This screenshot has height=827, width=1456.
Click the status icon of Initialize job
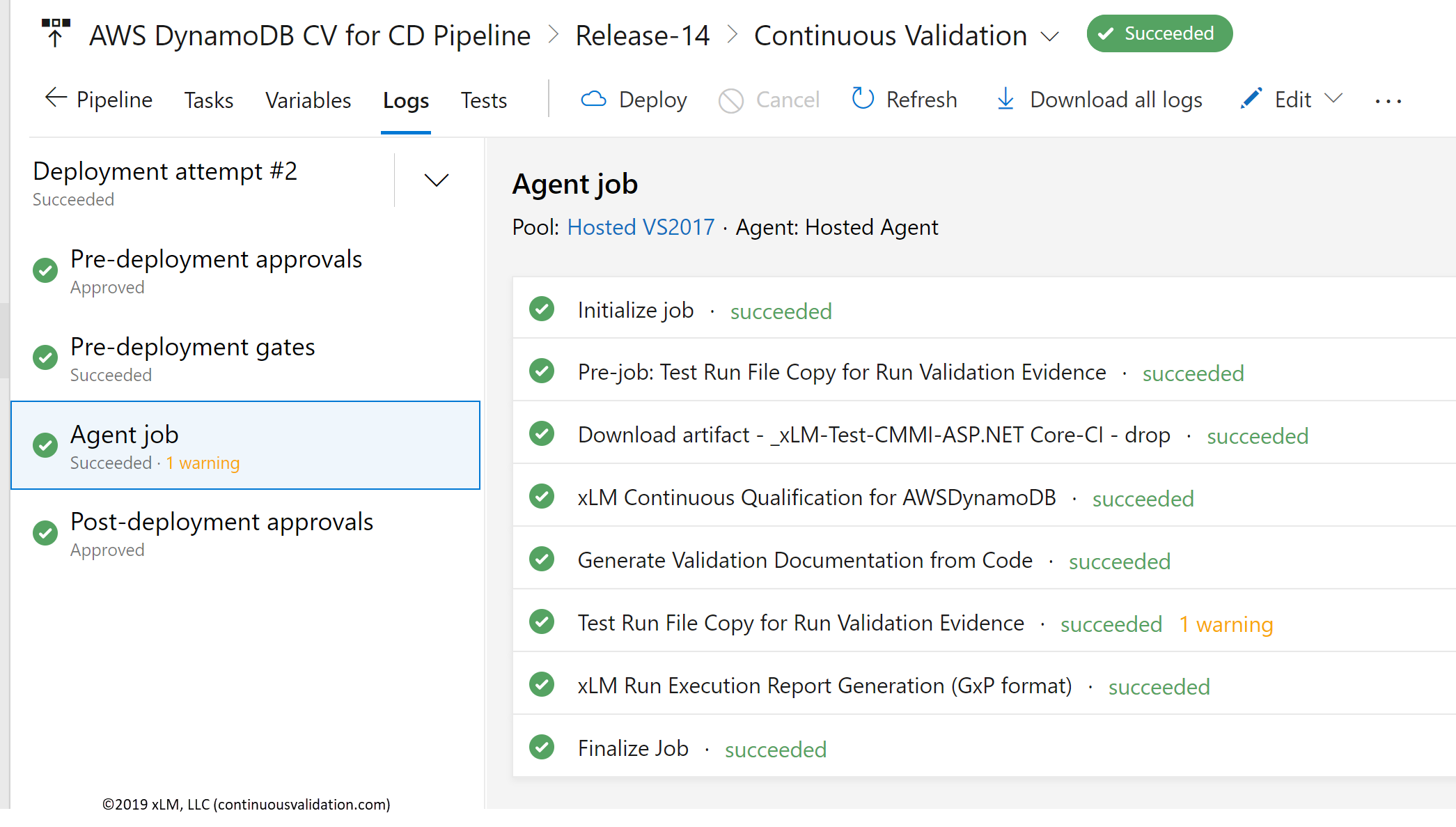click(542, 309)
